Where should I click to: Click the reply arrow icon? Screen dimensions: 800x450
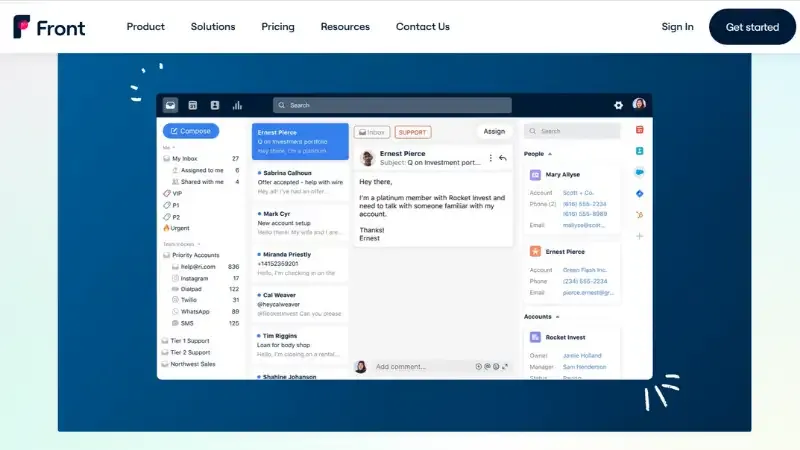click(503, 158)
